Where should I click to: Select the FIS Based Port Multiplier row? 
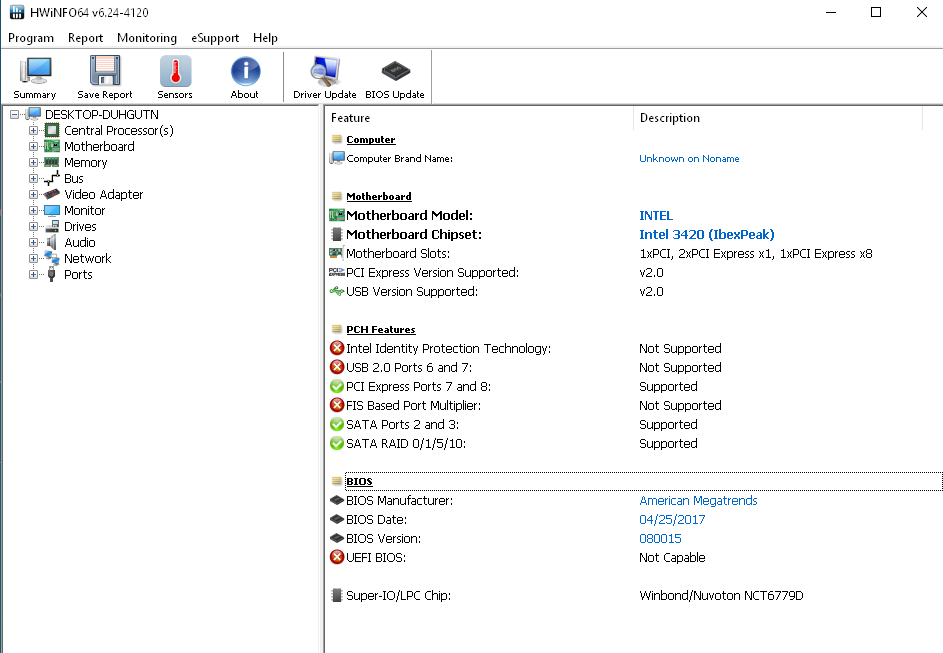(x=634, y=405)
